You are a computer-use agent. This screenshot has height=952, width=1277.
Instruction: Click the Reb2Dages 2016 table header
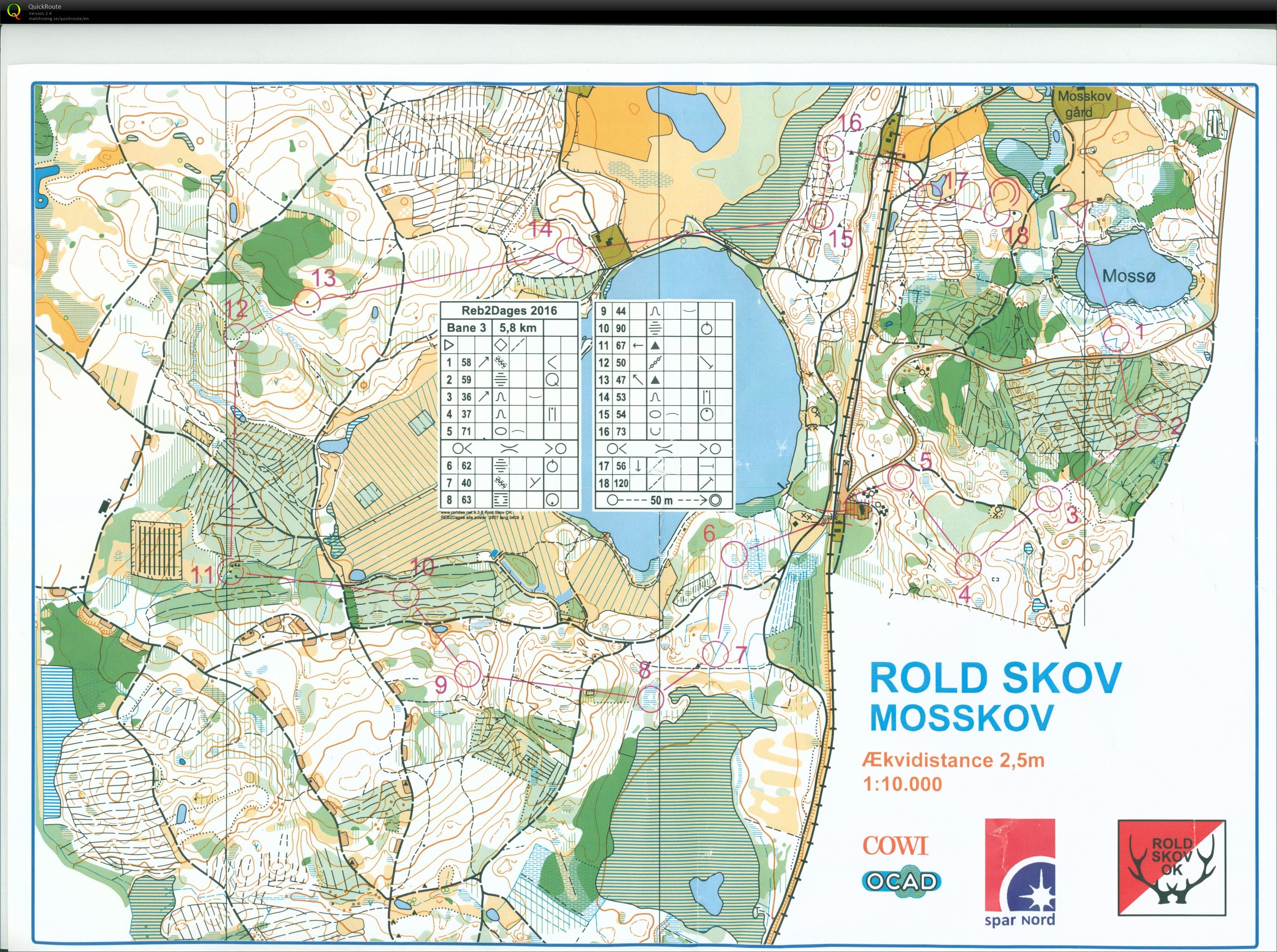(x=509, y=311)
